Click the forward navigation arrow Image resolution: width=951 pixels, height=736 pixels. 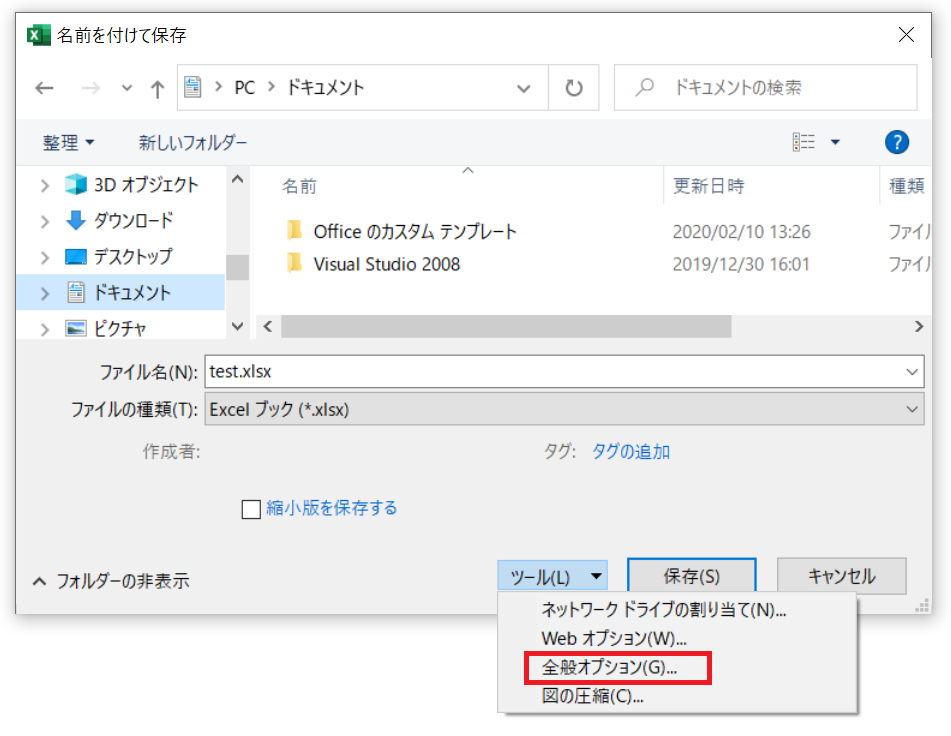(x=90, y=89)
